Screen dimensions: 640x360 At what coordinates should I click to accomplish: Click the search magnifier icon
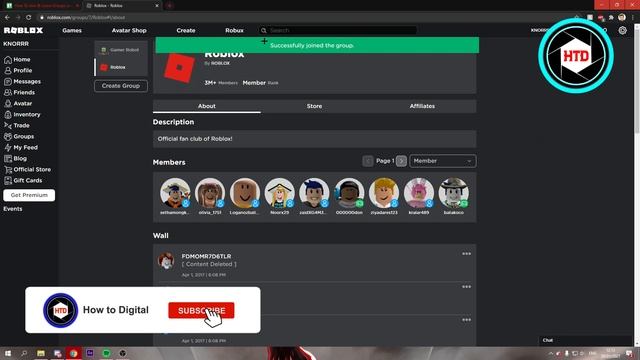[264, 31]
